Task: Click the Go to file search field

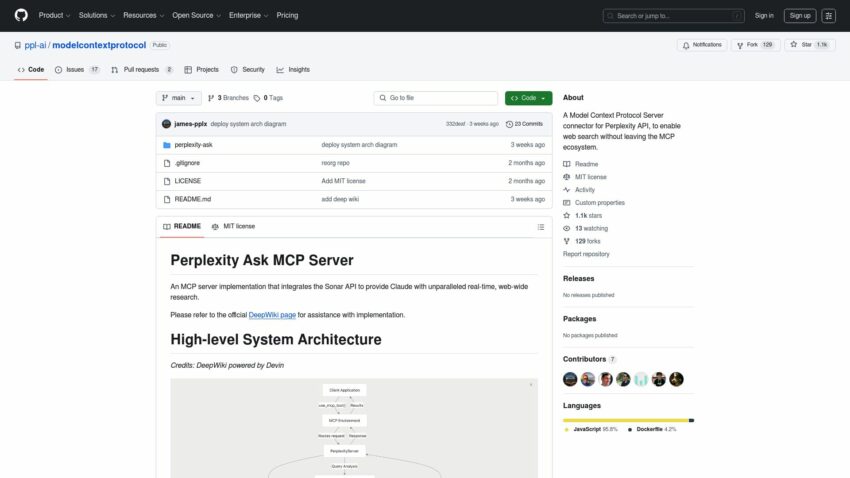Action: tap(435, 98)
